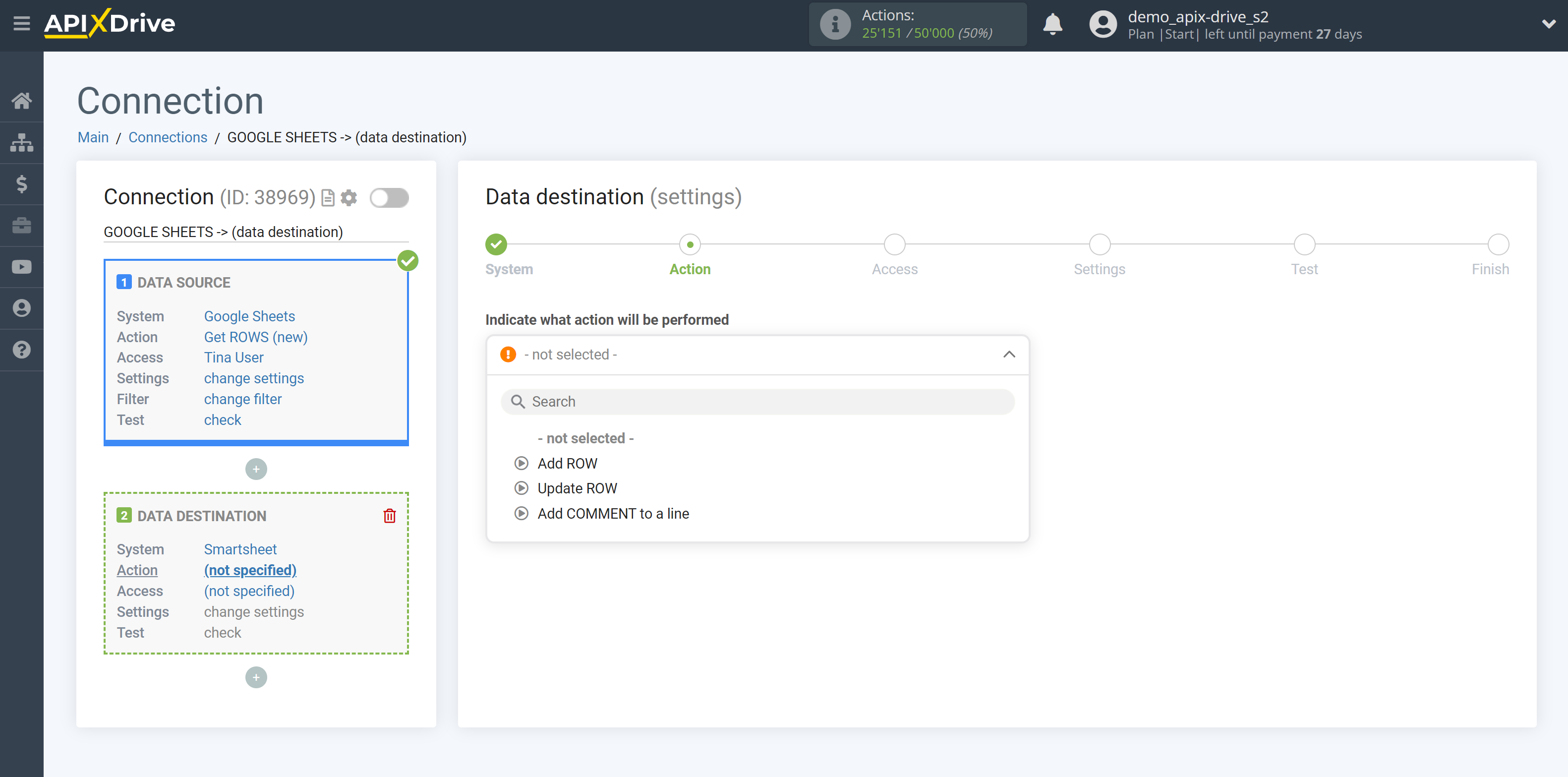Click the Action tab step indicator

[690, 245]
